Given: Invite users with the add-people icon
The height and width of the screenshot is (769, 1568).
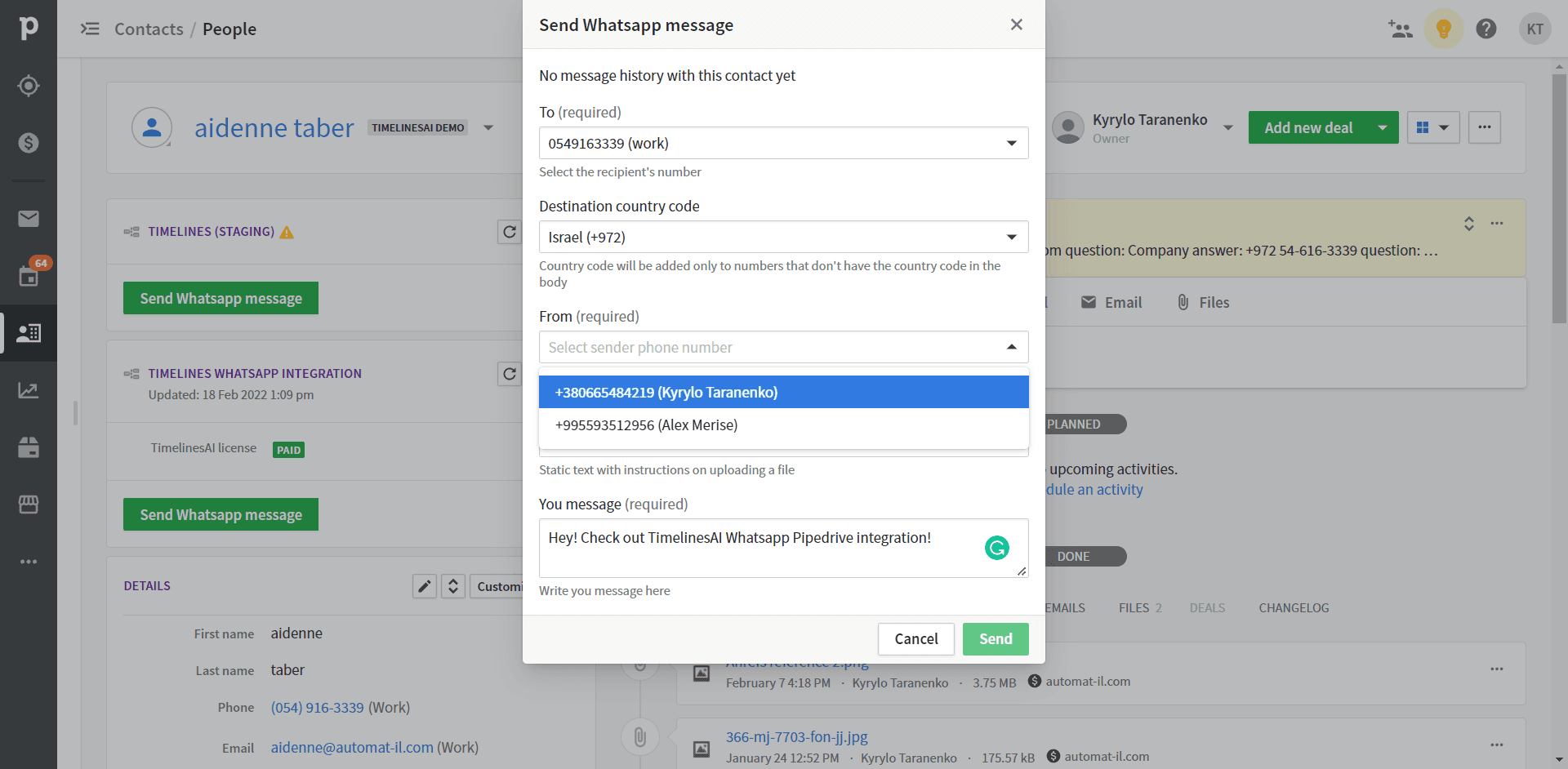Looking at the screenshot, I should coord(1401,29).
